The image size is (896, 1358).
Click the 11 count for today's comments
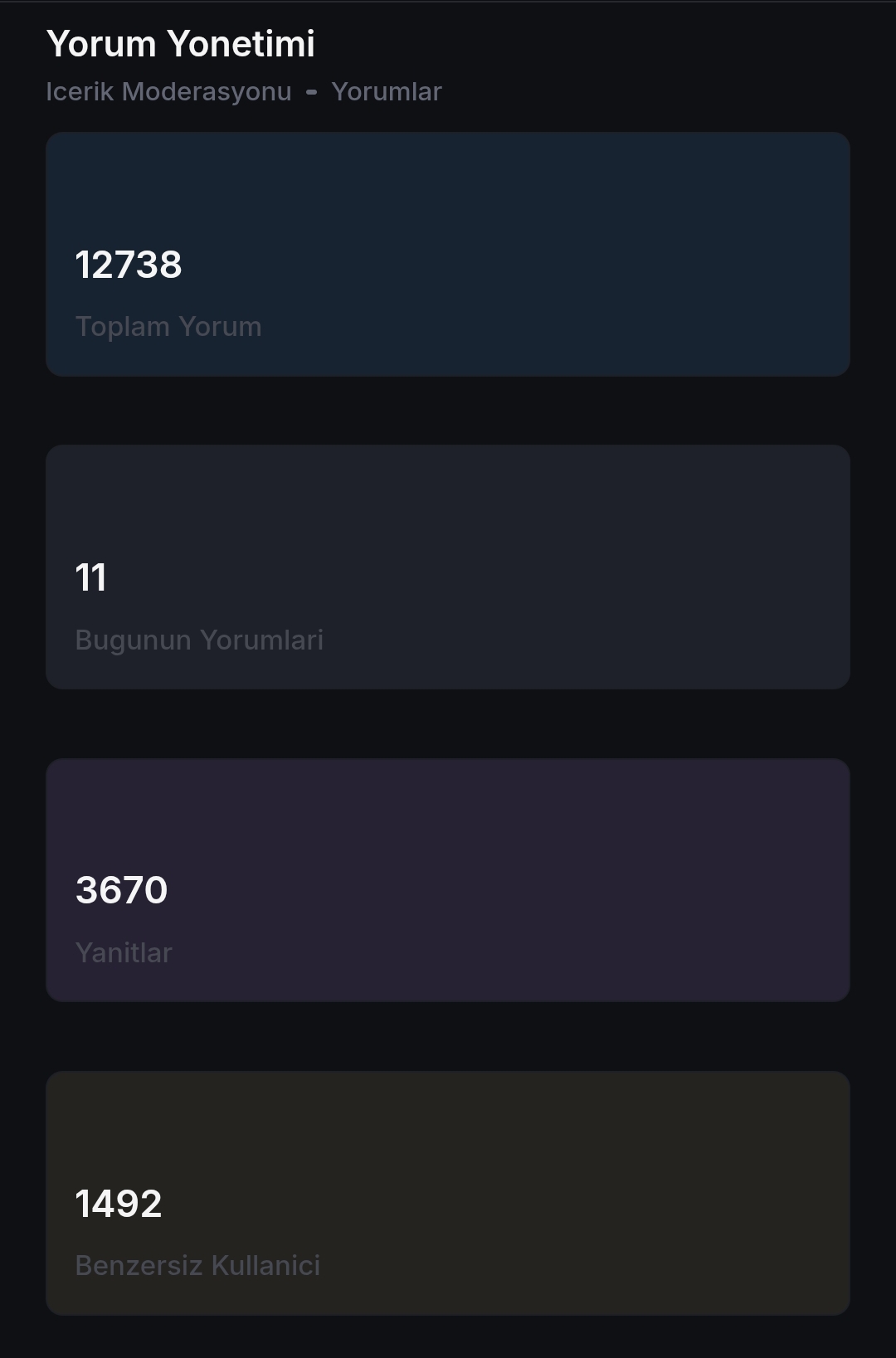(x=90, y=577)
